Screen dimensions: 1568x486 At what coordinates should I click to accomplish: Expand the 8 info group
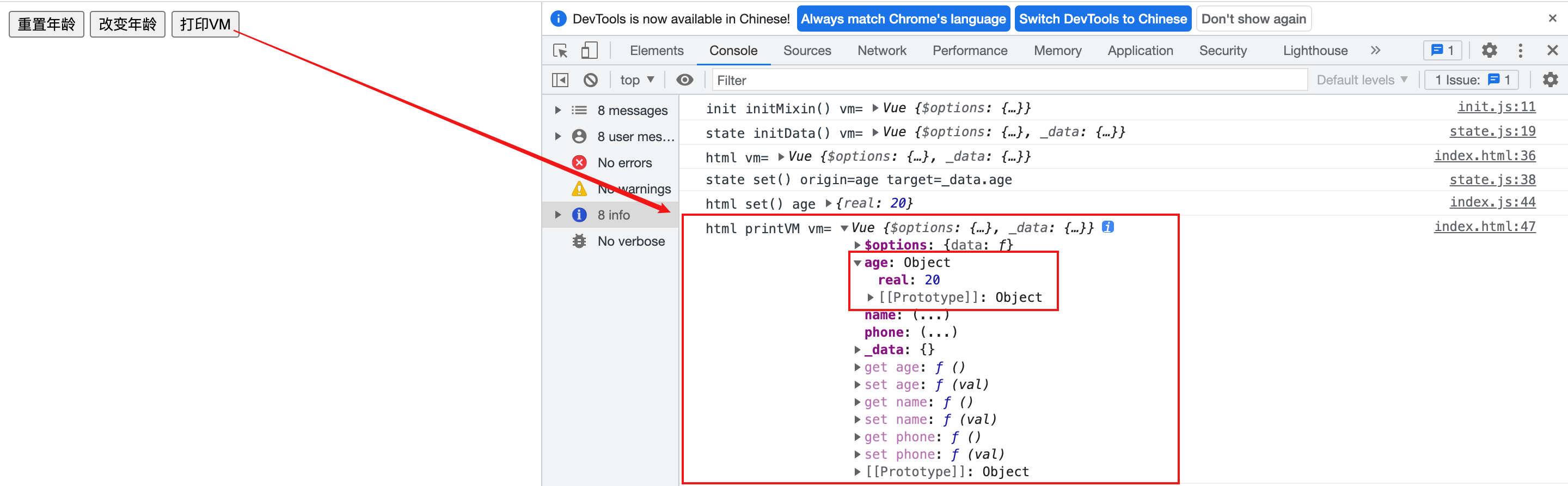point(558,215)
